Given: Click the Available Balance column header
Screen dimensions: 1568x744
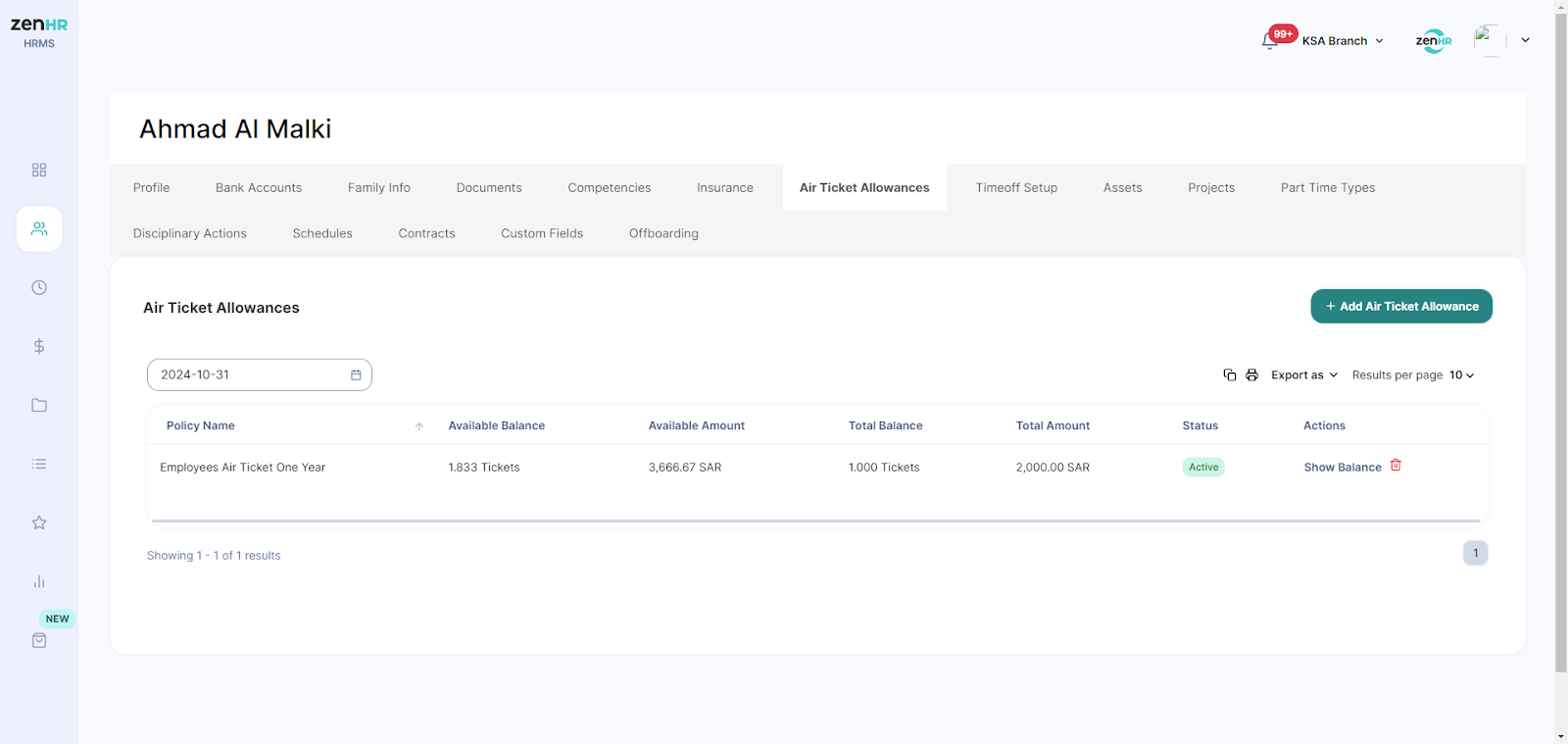Looking at the screenshot, I should click(497, 425).
